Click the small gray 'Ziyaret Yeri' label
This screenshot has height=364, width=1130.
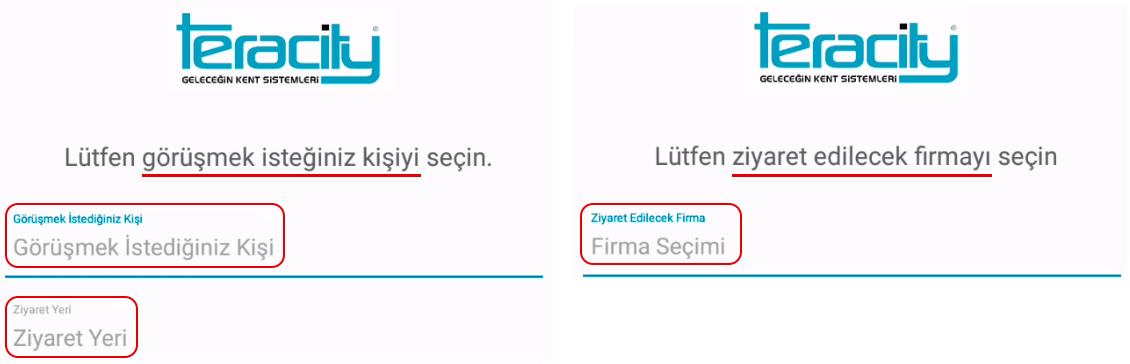(43, 309)
